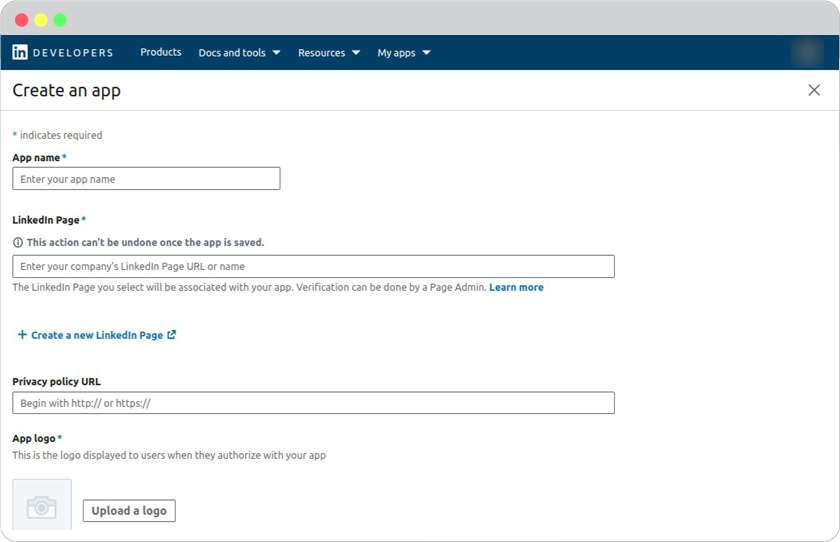Click the external link icon after LinkedIn Page
The height and width of the screenshot is (542, 840).
(171, 335)
